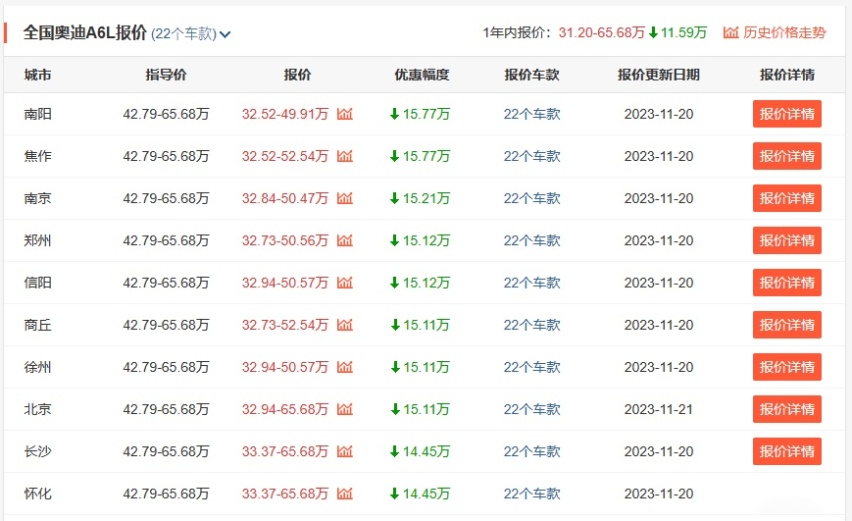Select city name 怀化
Image resolution: width=852 pixels, height=521 pixels.
point(37,494)
